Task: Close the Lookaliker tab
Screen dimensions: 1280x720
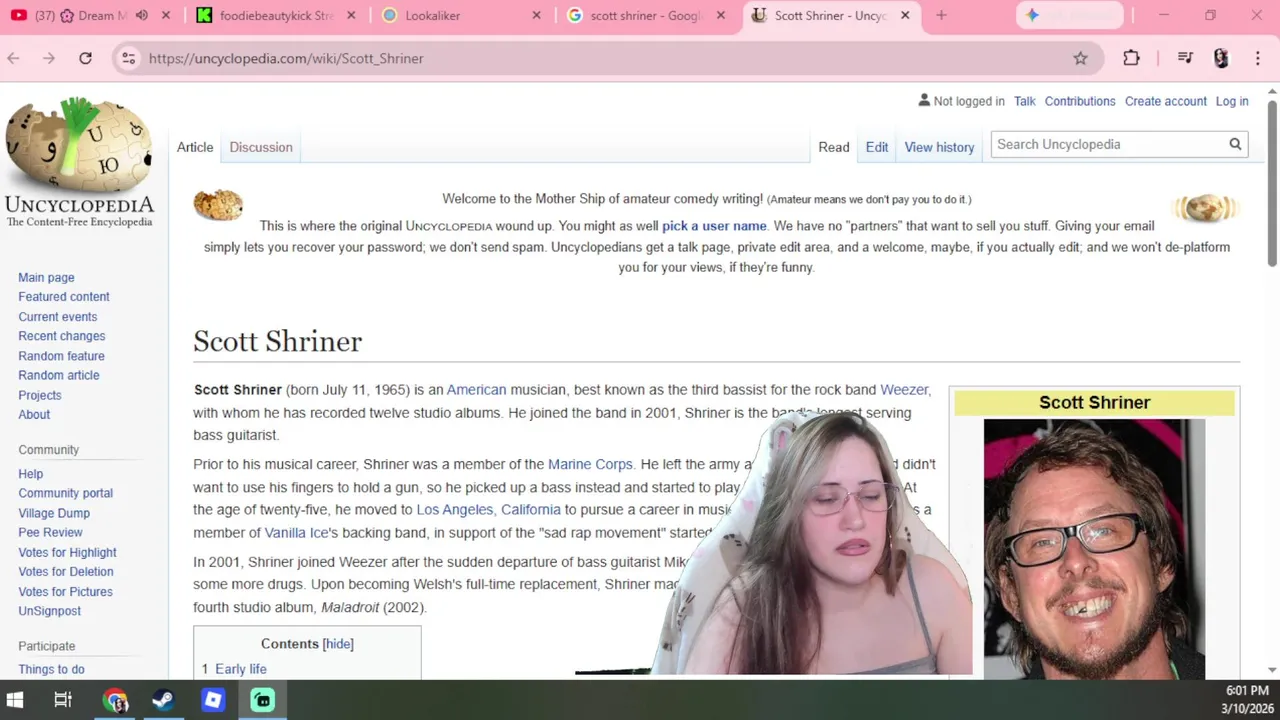Action: point(536,15)
